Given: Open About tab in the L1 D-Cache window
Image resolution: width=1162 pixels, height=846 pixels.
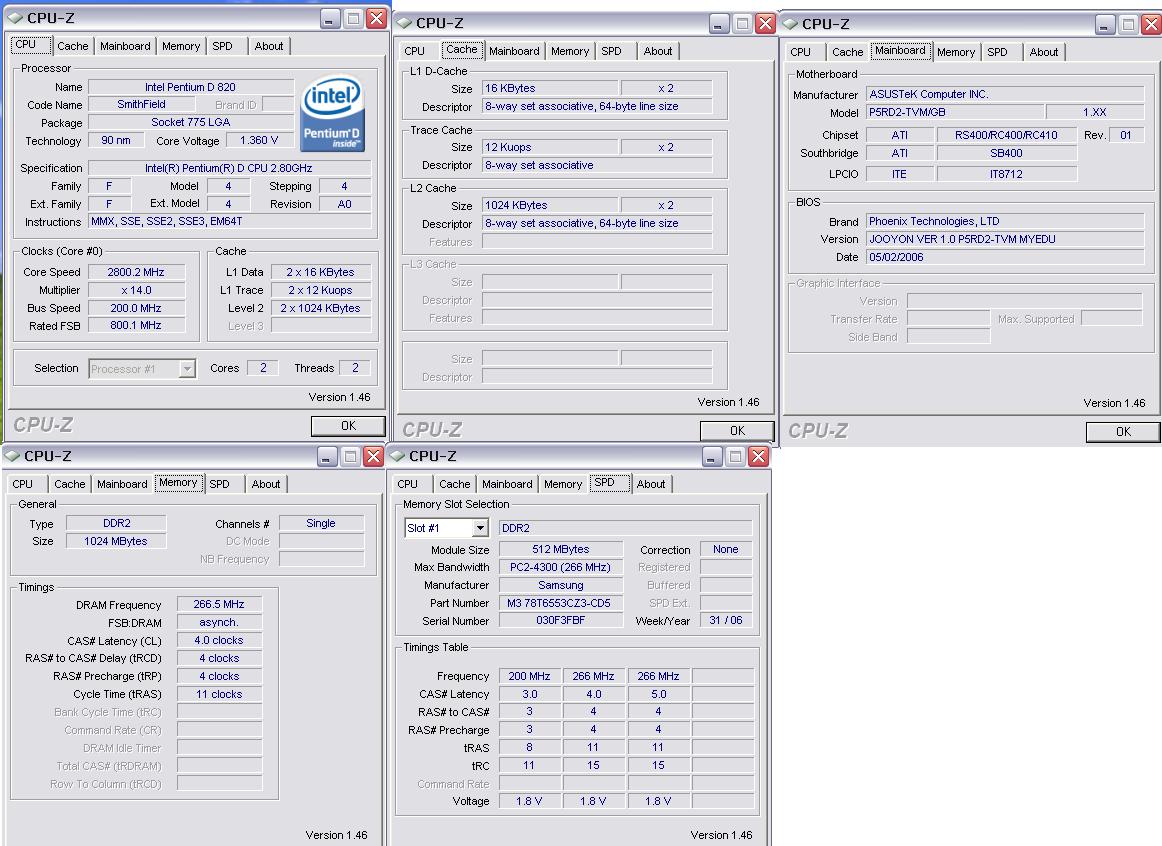Looking at the screenshot, I should 658,51.
